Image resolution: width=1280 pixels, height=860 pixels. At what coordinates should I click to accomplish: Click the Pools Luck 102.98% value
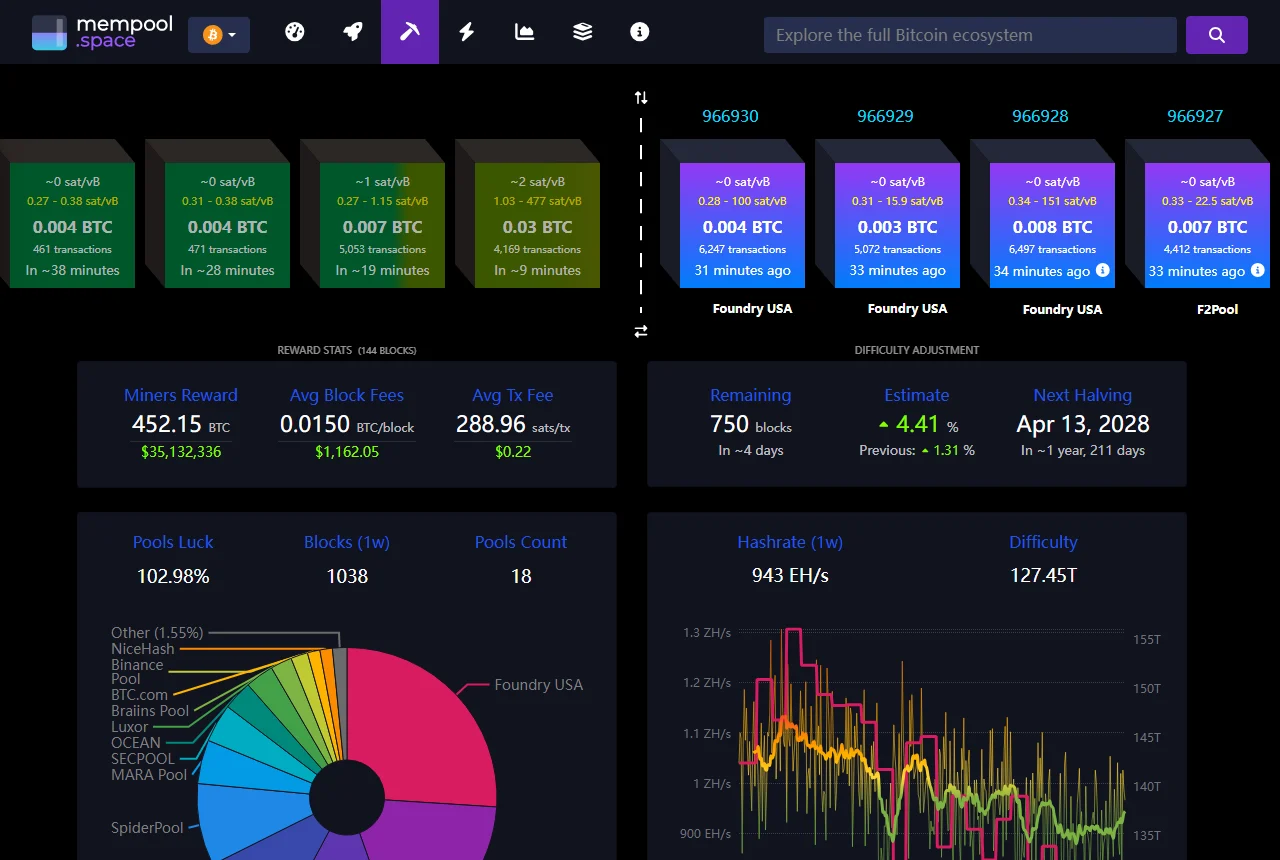(173, 576)
